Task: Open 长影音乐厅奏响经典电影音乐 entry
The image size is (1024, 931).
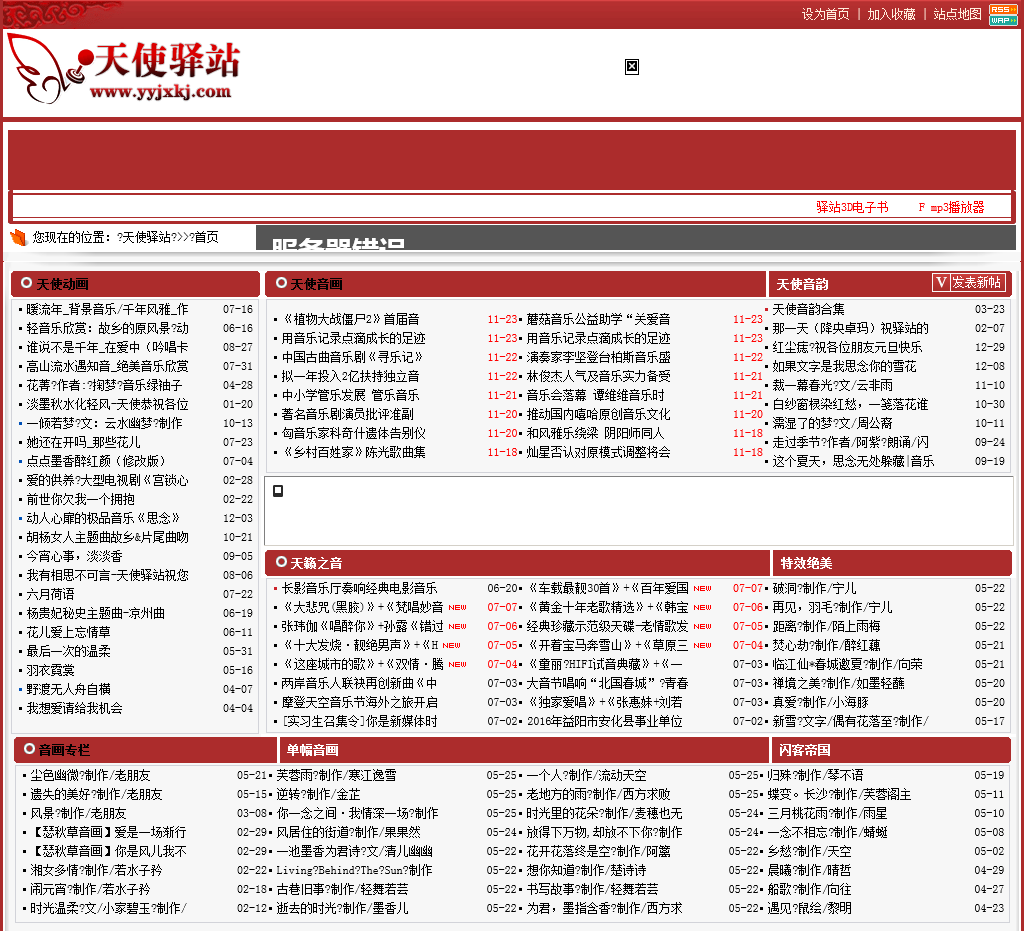Action: (x=360, y=588)
